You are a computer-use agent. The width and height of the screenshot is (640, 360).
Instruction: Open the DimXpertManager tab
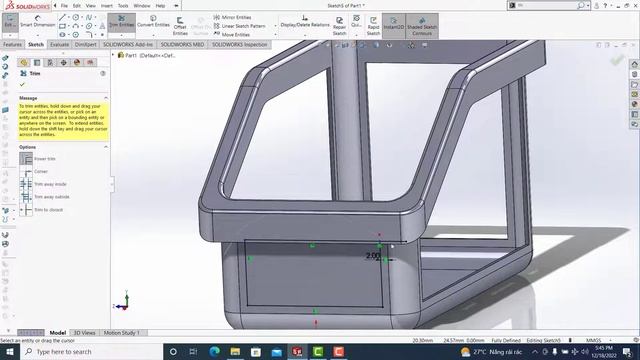(x=64, y=62)
